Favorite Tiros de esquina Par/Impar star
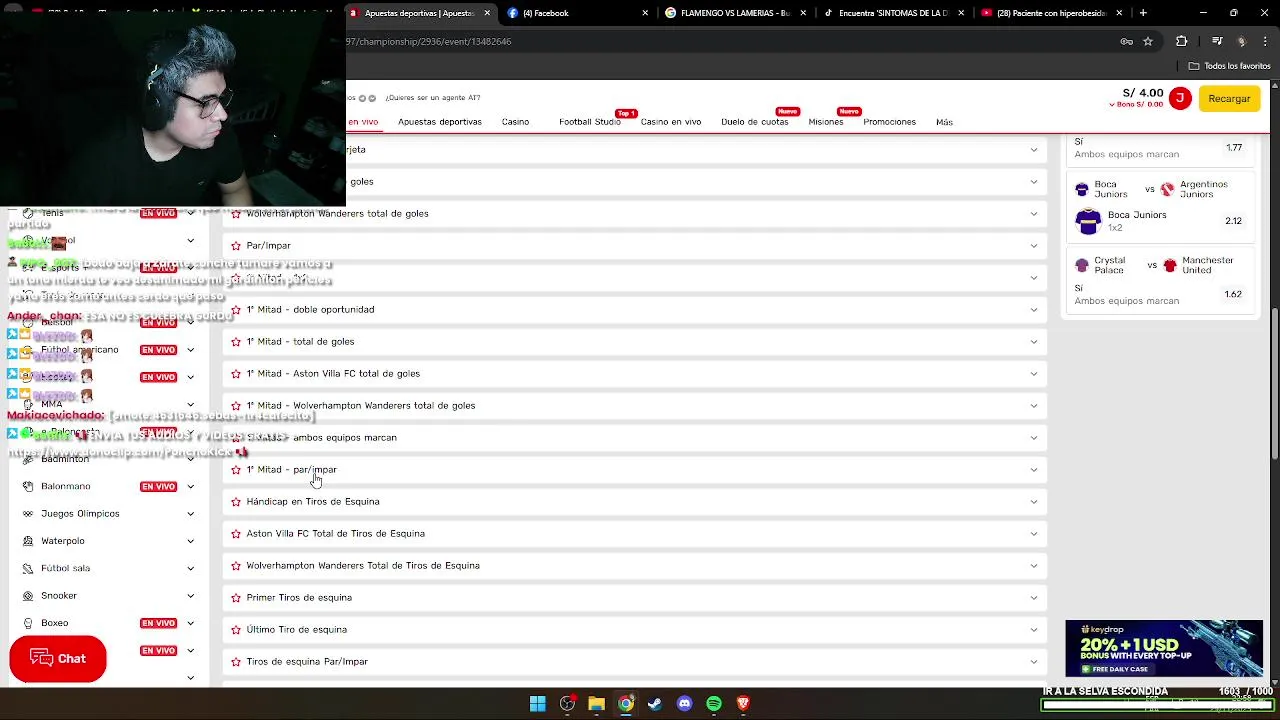Viewport: 1280px width, 720px height. click(x=236, y=662)
